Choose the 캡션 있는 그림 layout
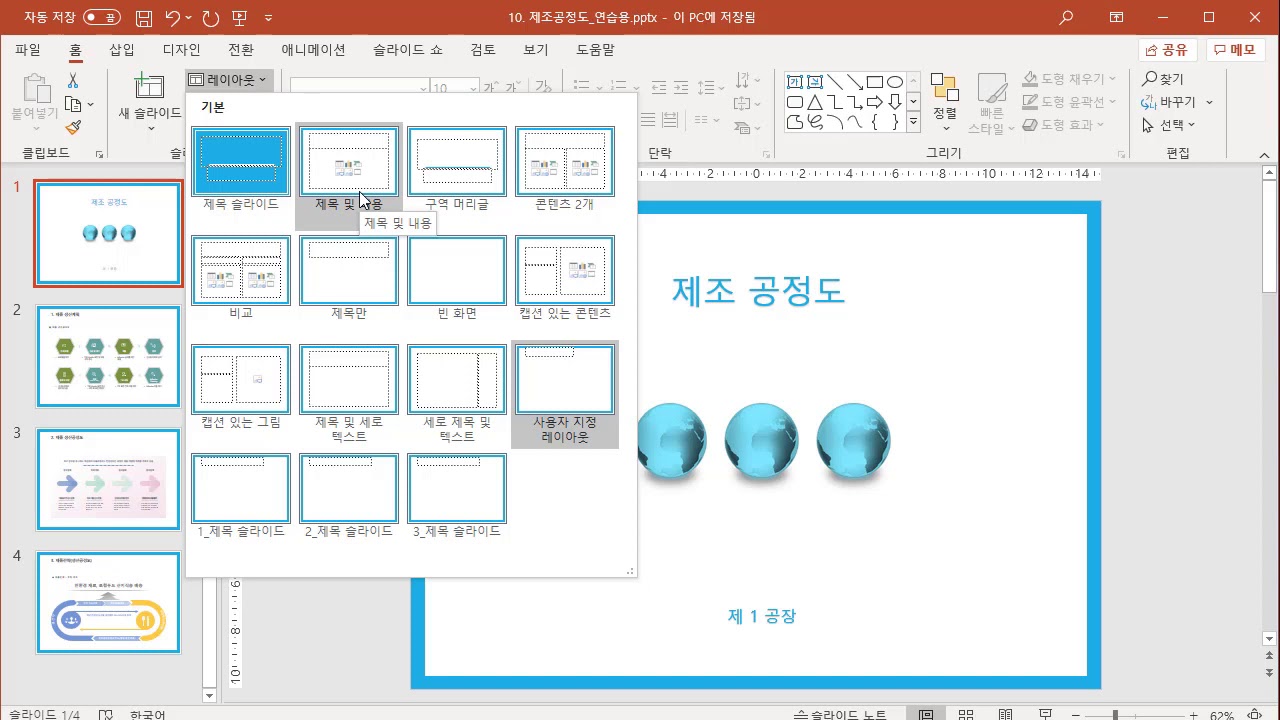 pos(241,379)
